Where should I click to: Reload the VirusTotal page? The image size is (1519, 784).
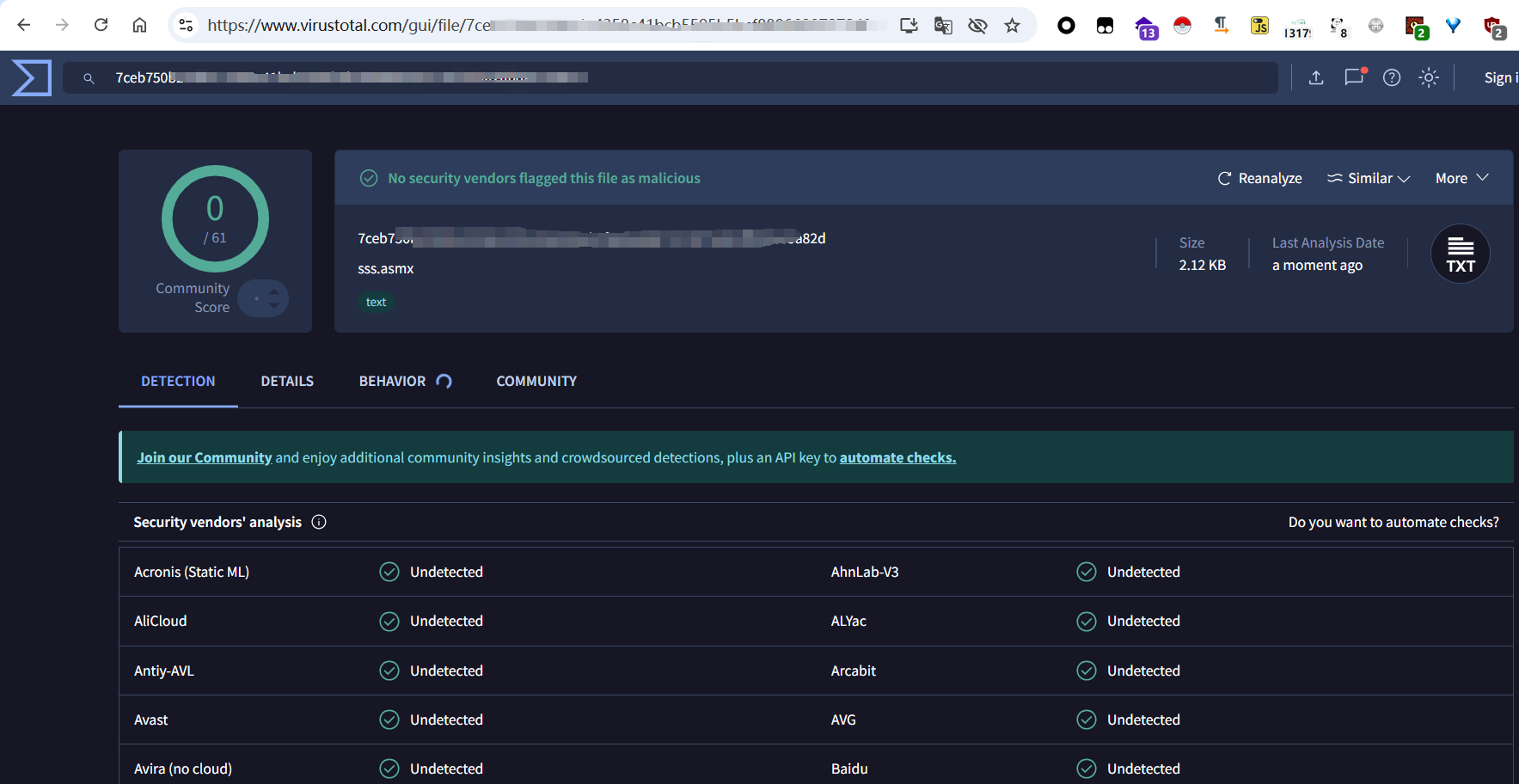[101, 25]
